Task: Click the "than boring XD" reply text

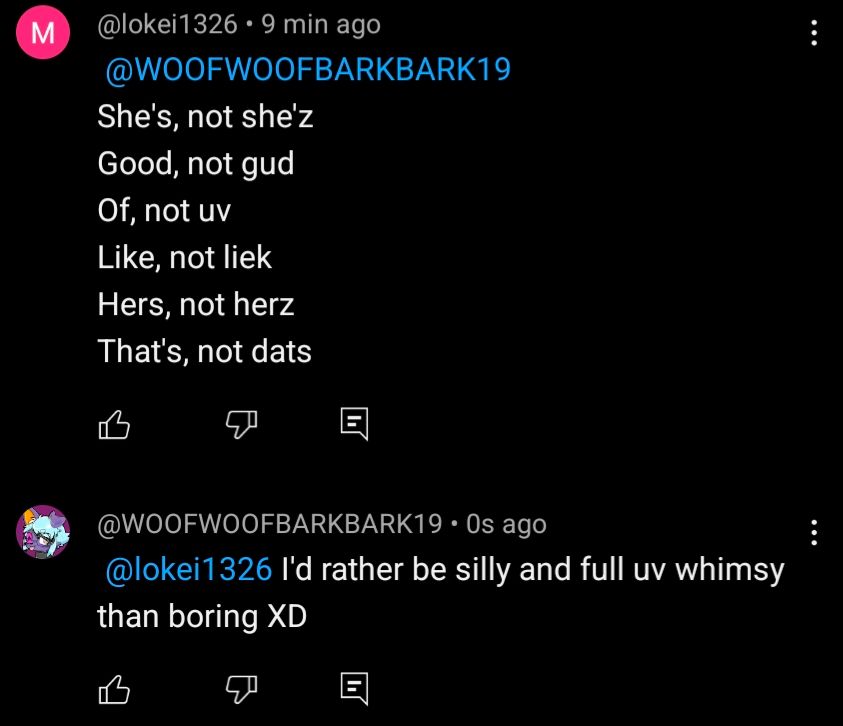Action: (x=201, y=616)
